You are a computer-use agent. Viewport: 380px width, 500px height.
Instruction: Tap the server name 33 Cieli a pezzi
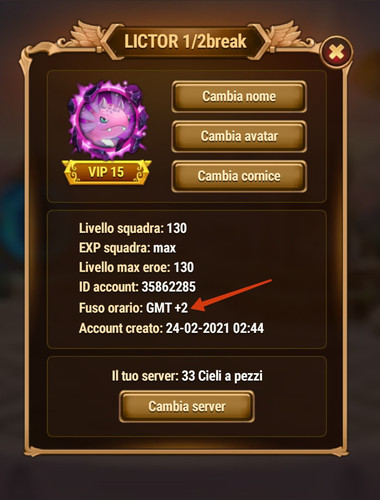(x=222, y=376)
